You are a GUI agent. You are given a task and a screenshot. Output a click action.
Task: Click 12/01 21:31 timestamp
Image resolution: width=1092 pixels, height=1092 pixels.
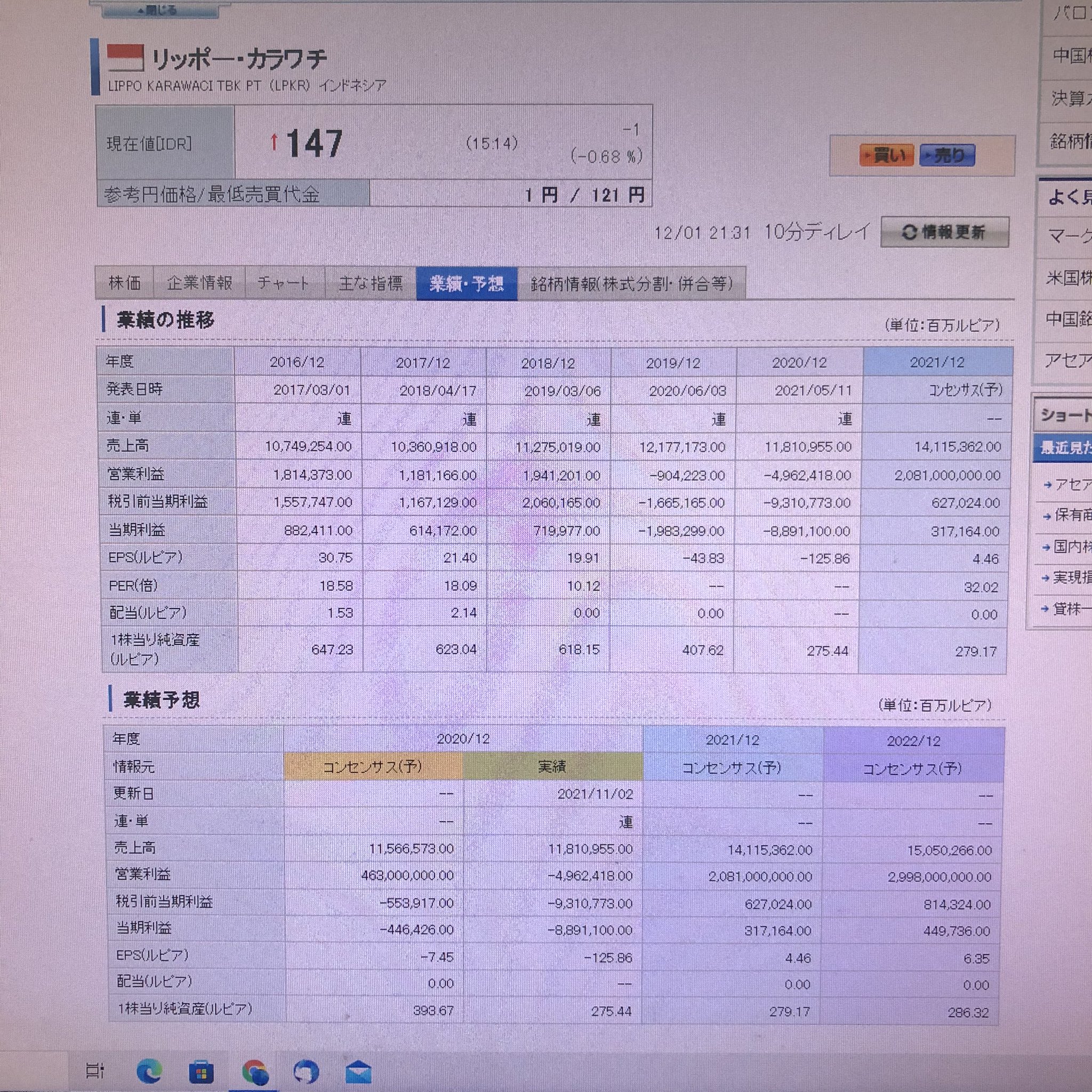(702, 233)
